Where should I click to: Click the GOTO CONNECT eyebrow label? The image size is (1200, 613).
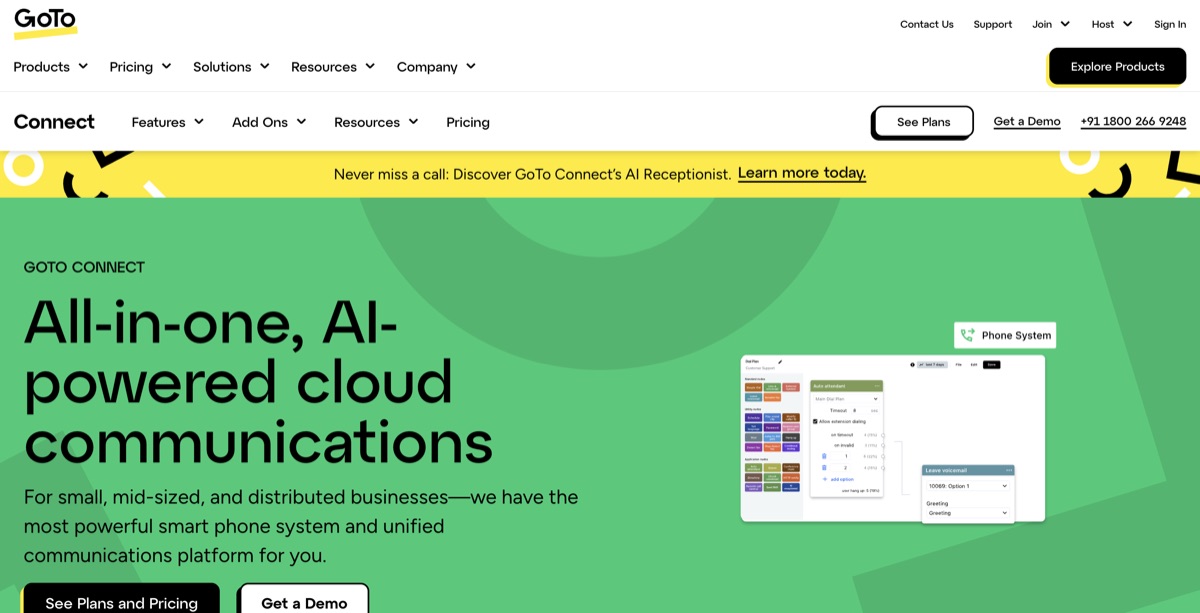point(84,267)
